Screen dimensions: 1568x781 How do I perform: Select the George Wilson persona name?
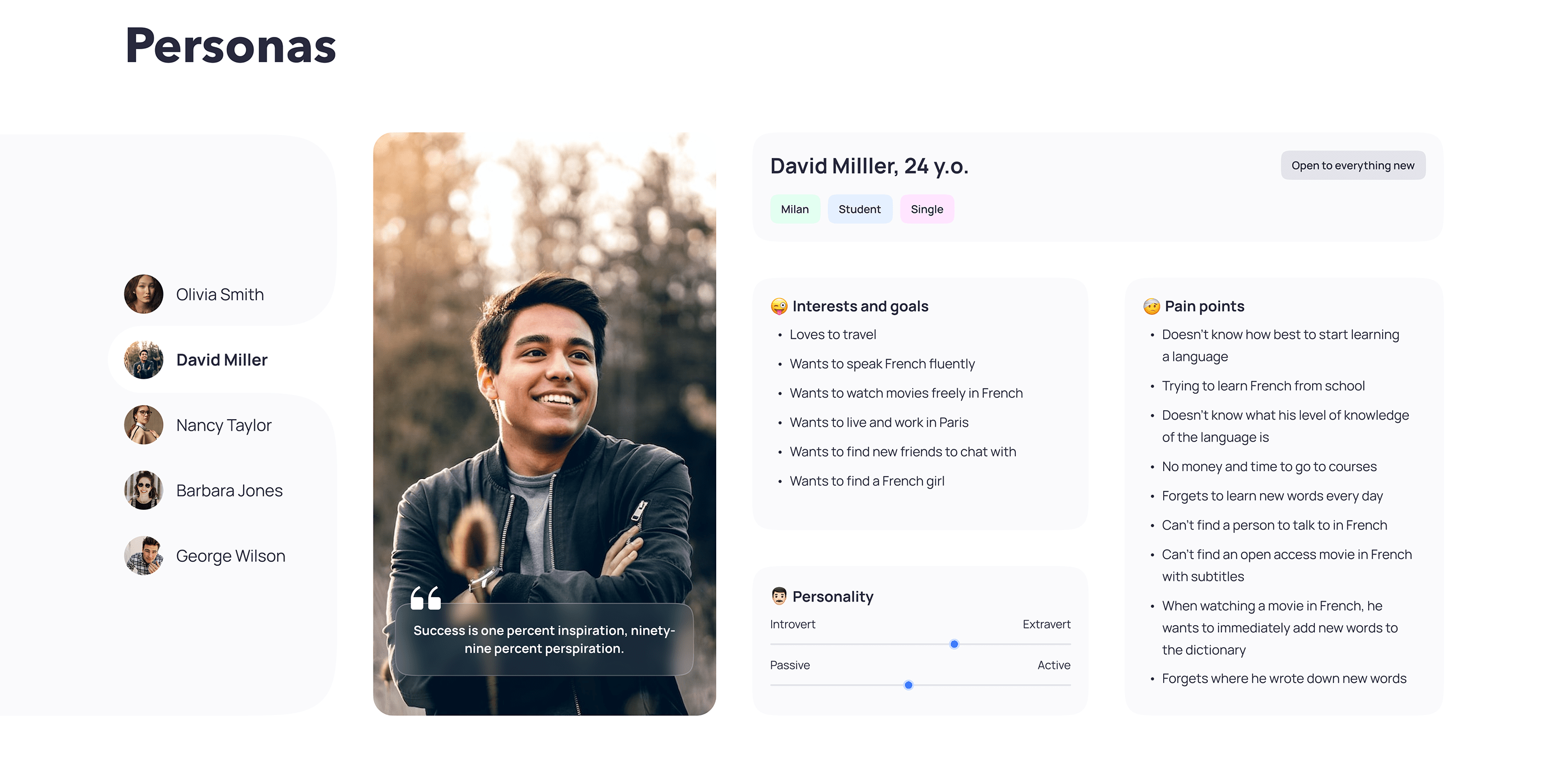click(x=230, y=555)
